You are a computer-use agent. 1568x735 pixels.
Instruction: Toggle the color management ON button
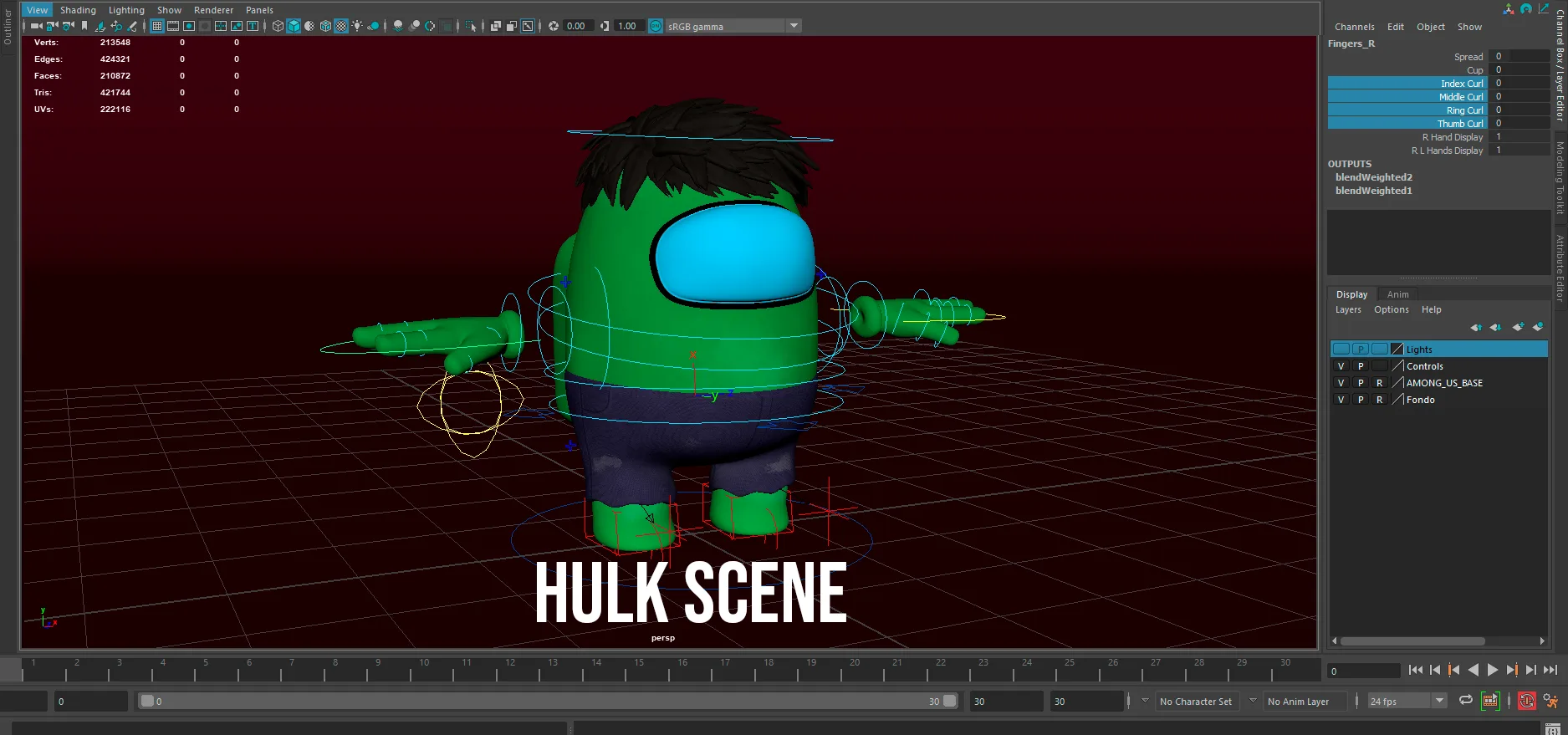click(656, 26)
